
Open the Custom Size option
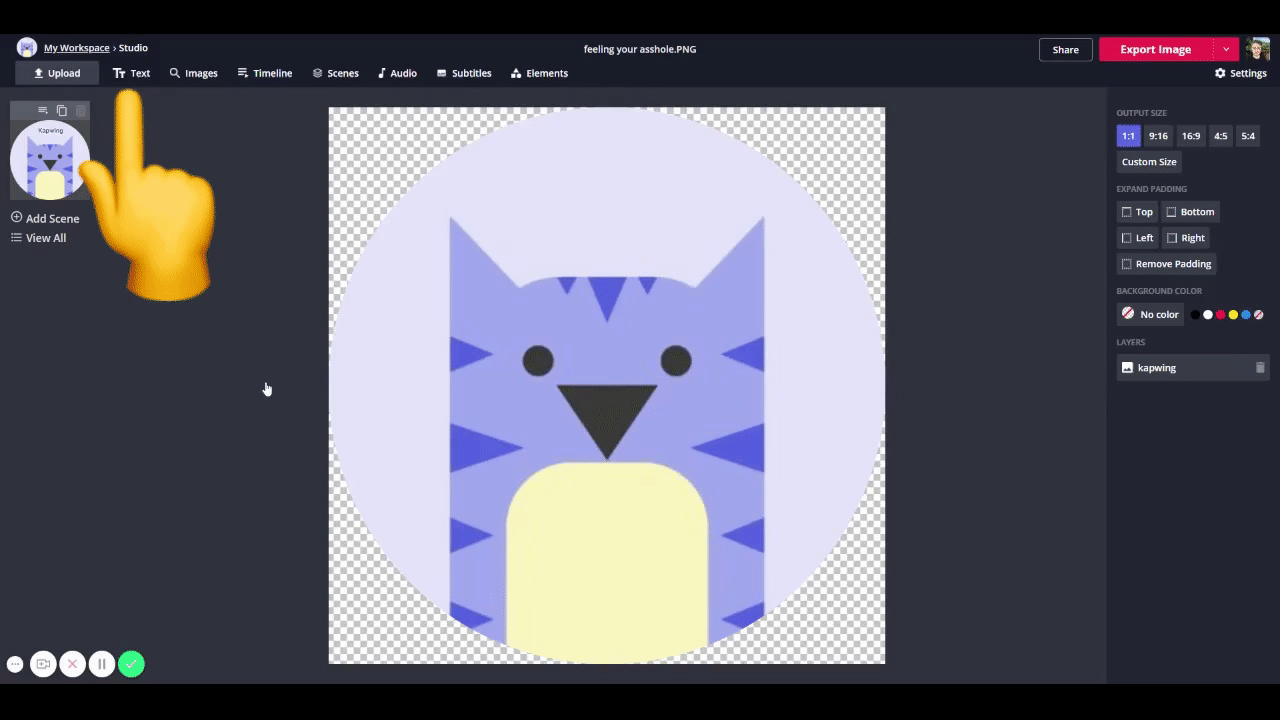pyautogui.click(x=1149, y=162)
